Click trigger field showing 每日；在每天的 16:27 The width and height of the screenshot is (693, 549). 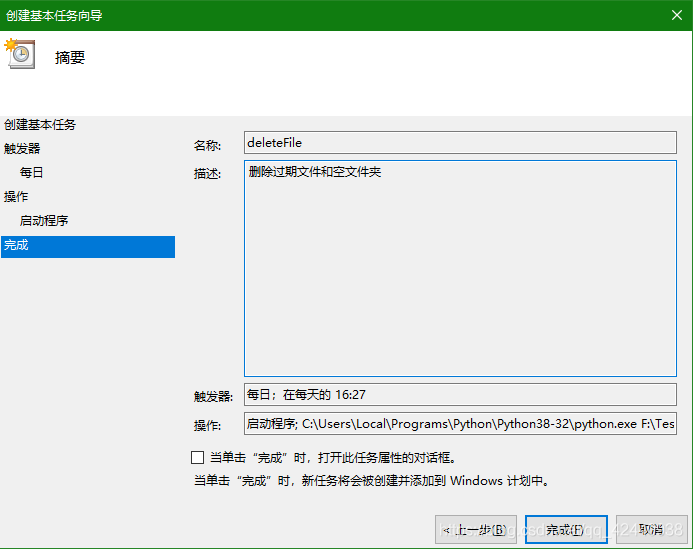[x=460, y=394]
